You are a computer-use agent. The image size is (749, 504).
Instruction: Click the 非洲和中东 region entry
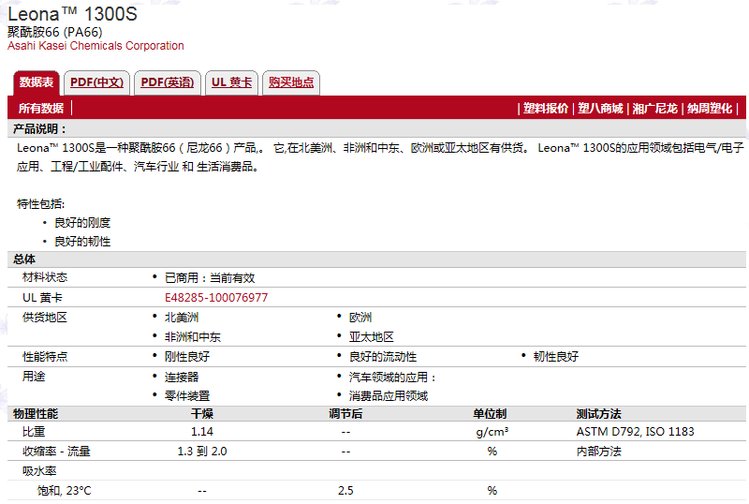(x=193, y=337)
